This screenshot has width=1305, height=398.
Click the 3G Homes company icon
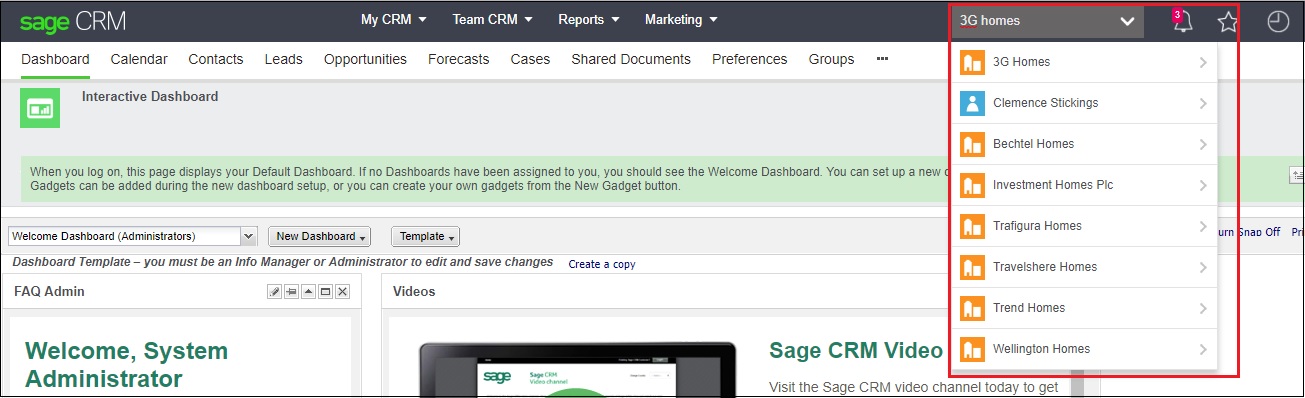[971, 62]
